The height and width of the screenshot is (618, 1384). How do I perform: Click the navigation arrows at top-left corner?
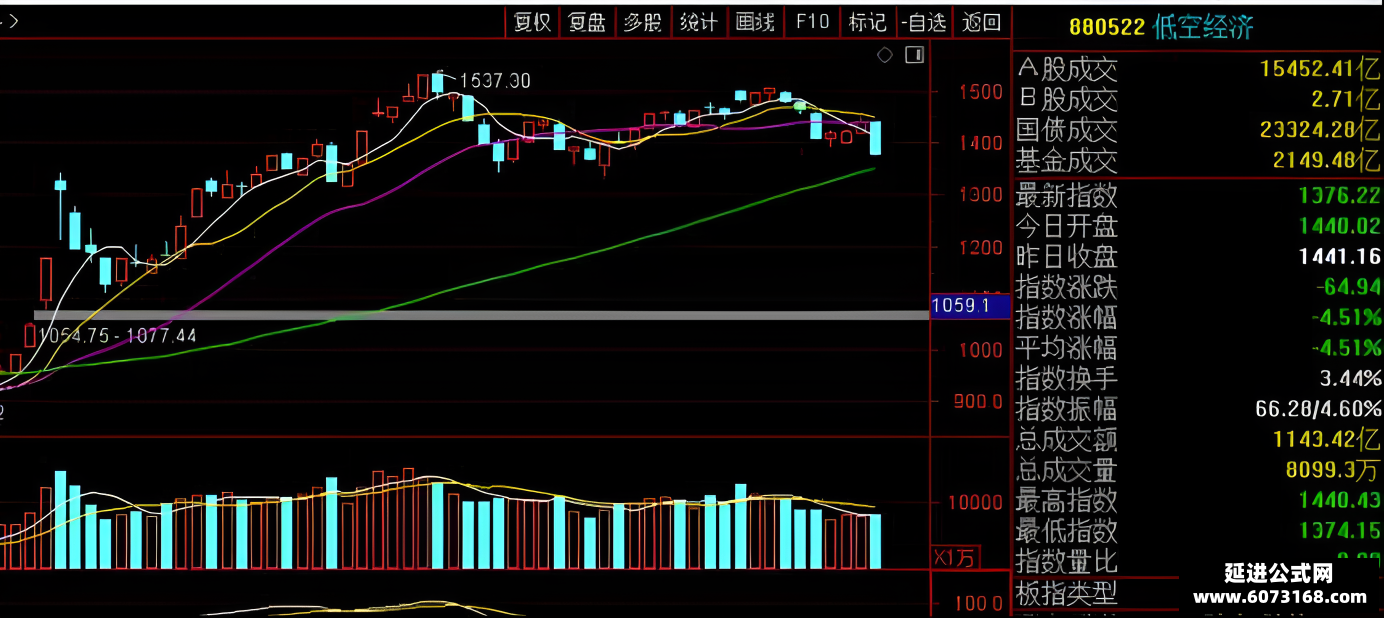(x=8, y=20)
